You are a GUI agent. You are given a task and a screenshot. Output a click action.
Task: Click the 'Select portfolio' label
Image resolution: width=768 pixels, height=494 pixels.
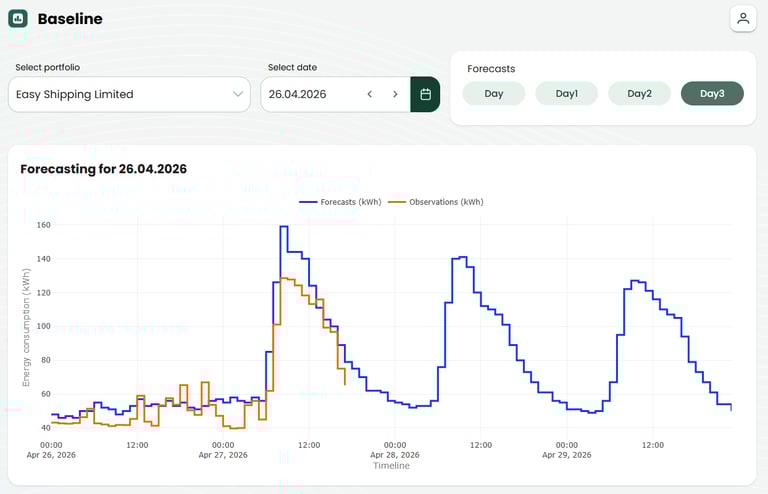point(48,67)
